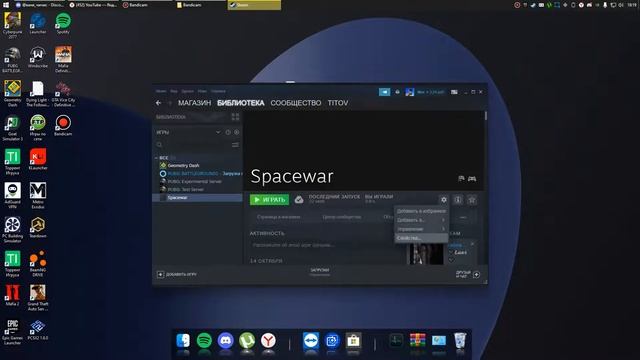Select Свойства in the context menu
This screenshot has height=360, width=640.
421,238
